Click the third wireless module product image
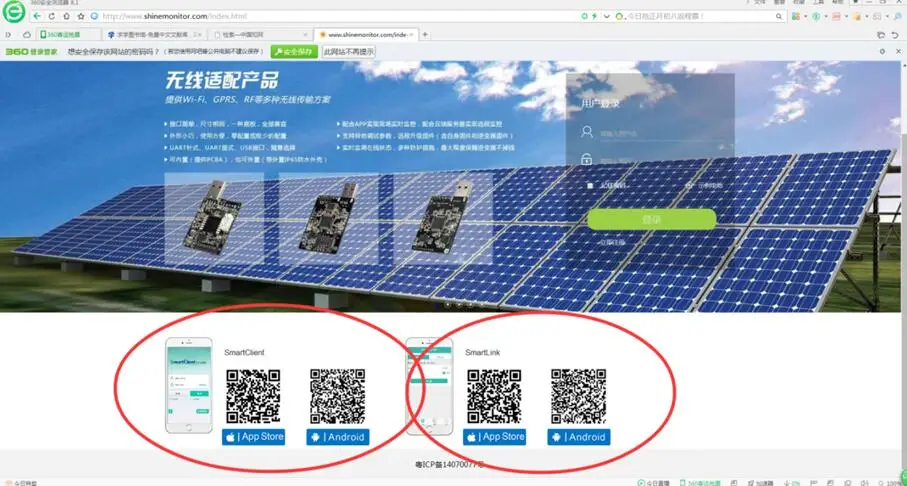Screen dimensions: 907x486 tap(443, 218)
